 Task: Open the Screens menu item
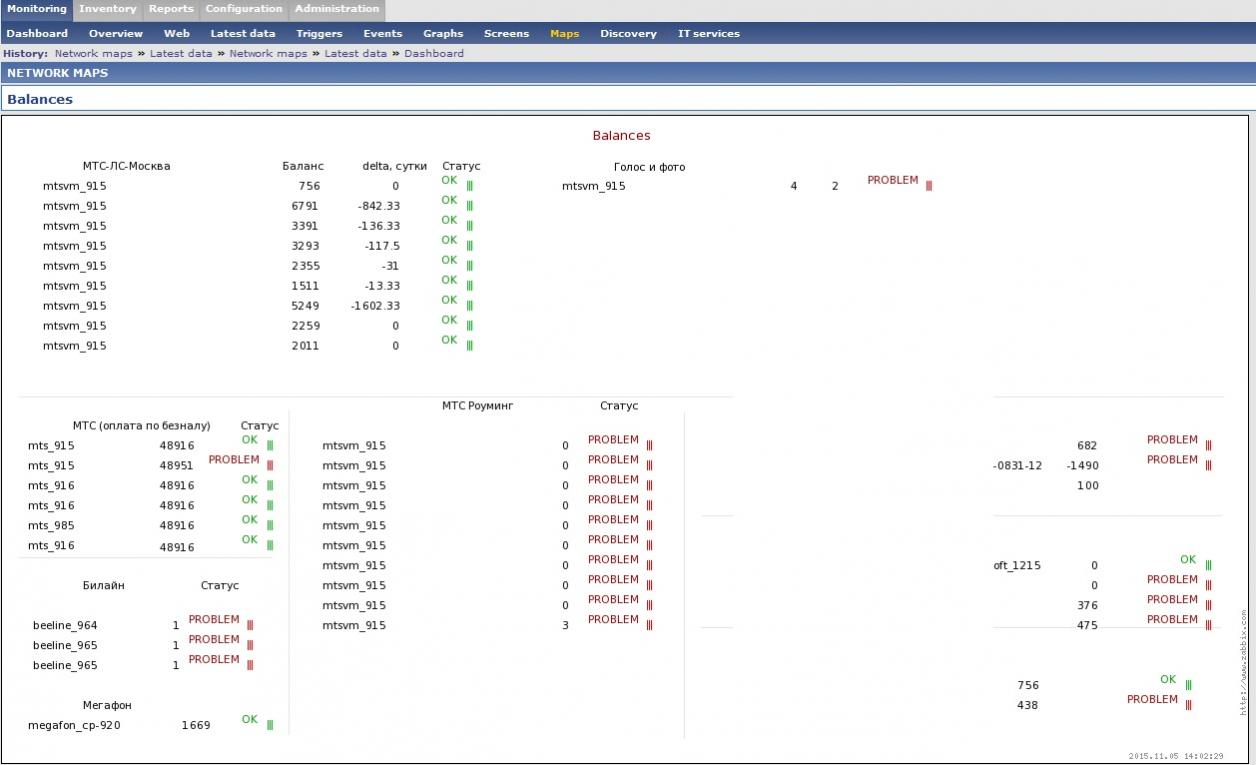coord(506,34)
